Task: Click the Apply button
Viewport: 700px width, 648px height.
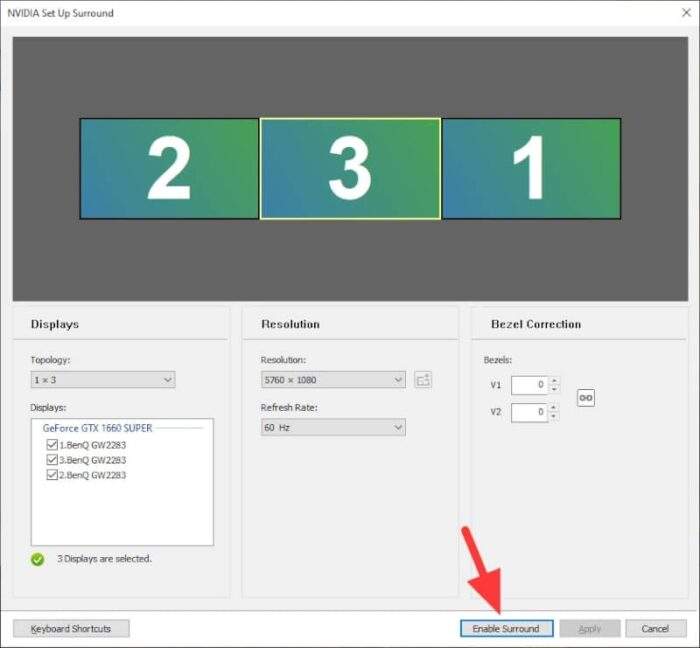Action: coord(590,629)
